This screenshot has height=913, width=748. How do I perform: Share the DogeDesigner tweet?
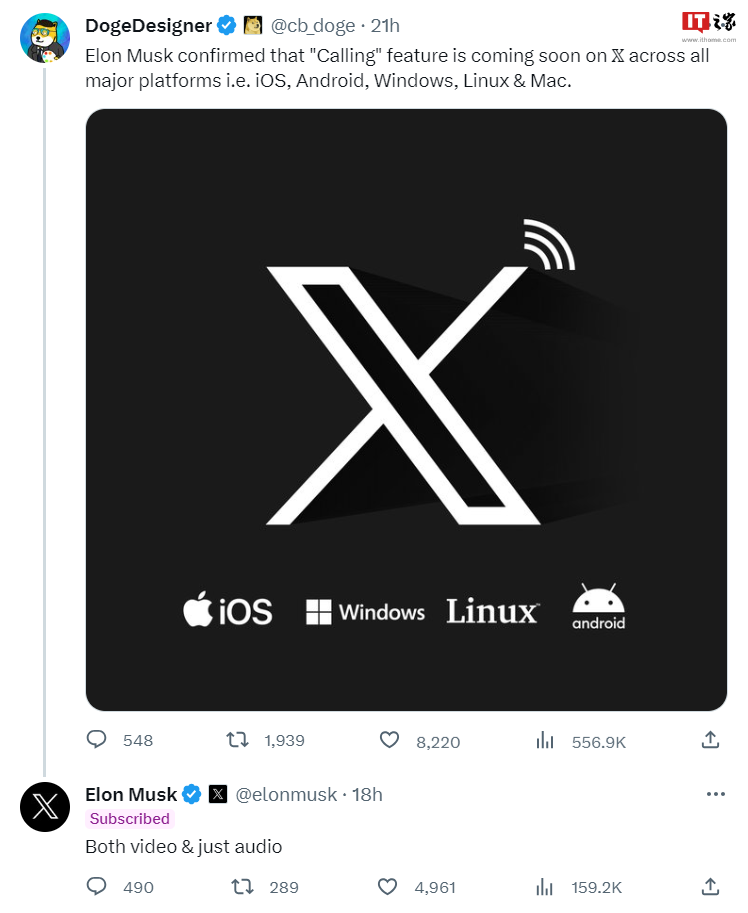710,740
